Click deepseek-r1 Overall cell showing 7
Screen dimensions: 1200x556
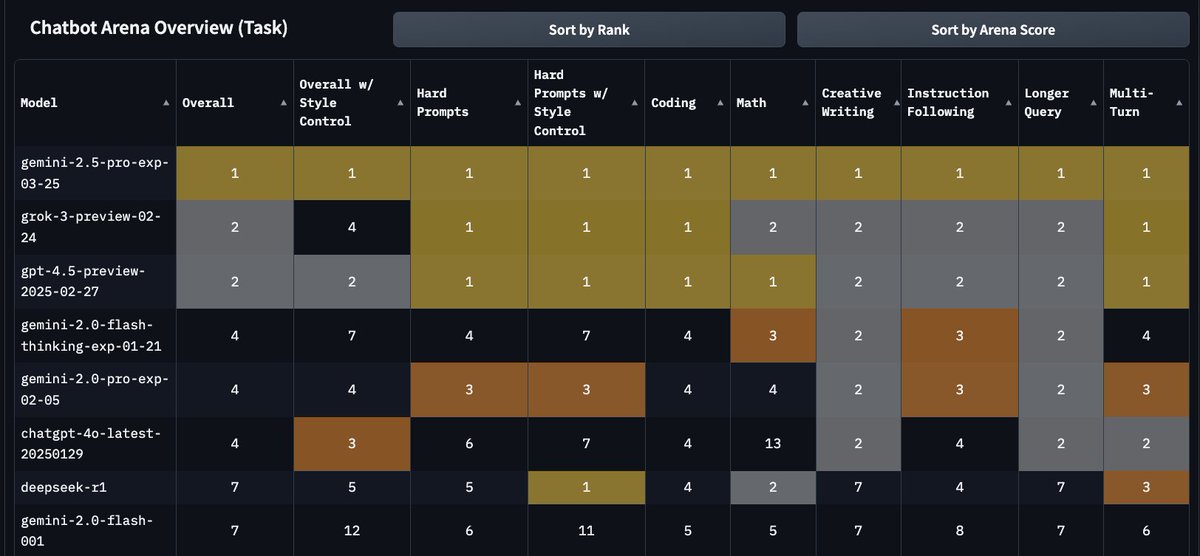[235, 487]
